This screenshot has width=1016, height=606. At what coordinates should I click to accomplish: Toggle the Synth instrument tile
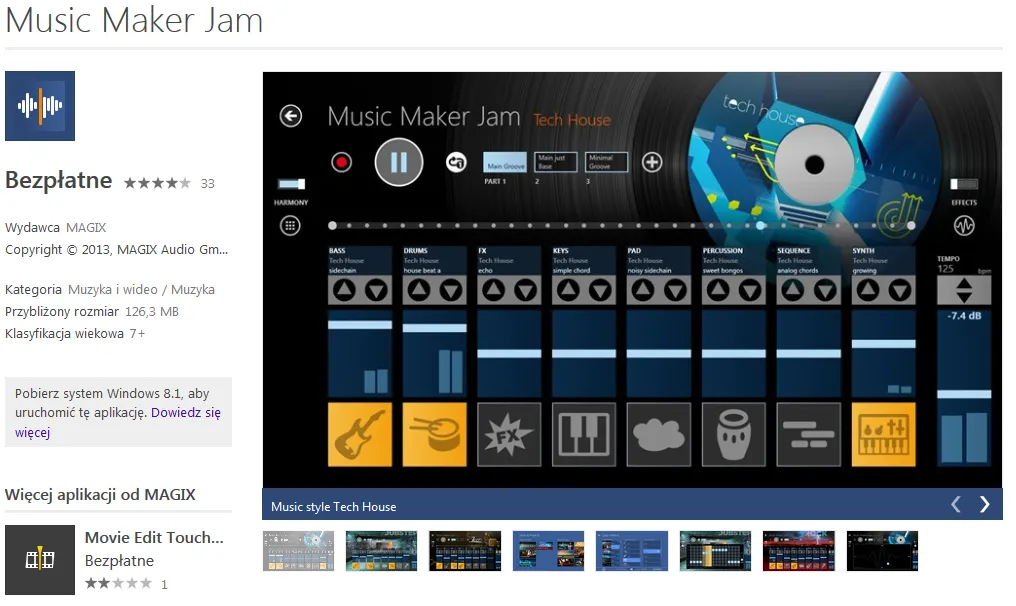tap(883, 434)
